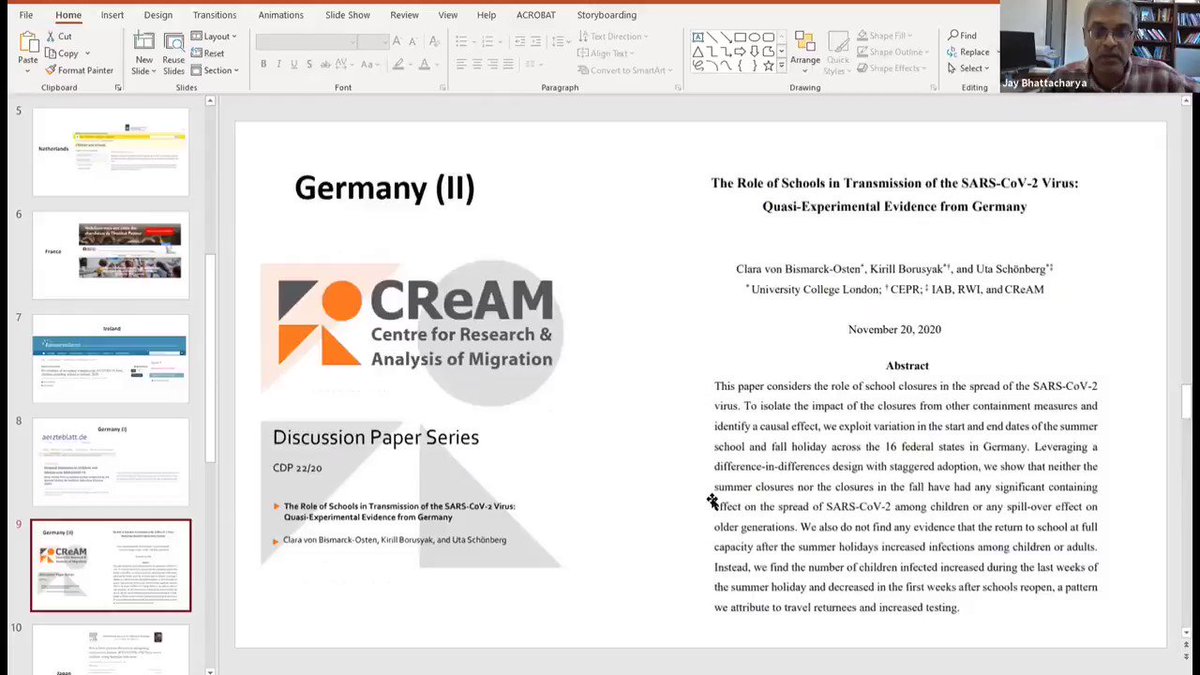Activate the Format Painter
The image size is (1200, 675).
79,70
